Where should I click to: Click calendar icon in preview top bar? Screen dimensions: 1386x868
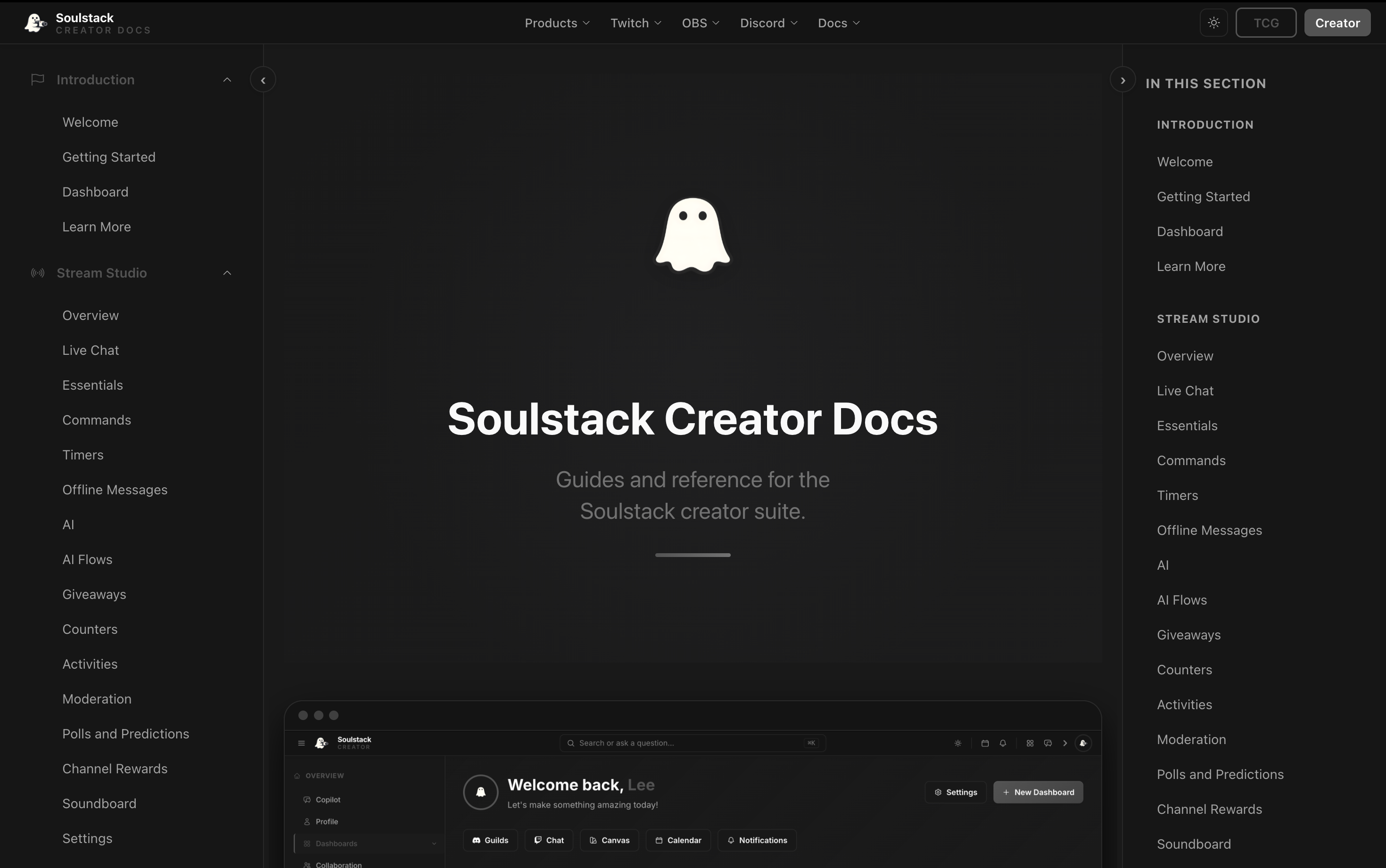tap(985, 743)
